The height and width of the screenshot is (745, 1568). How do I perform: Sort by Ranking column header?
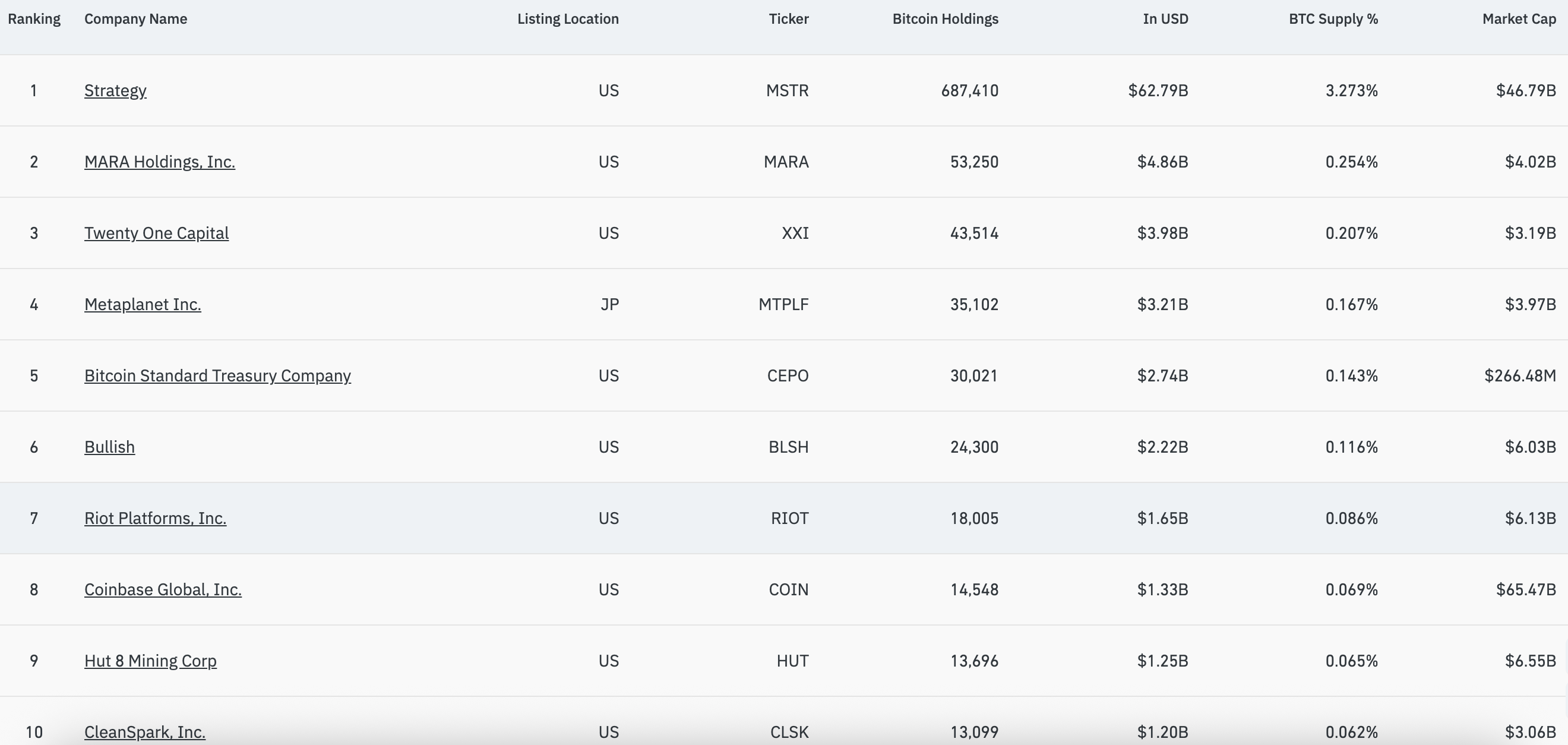(34, 19)
